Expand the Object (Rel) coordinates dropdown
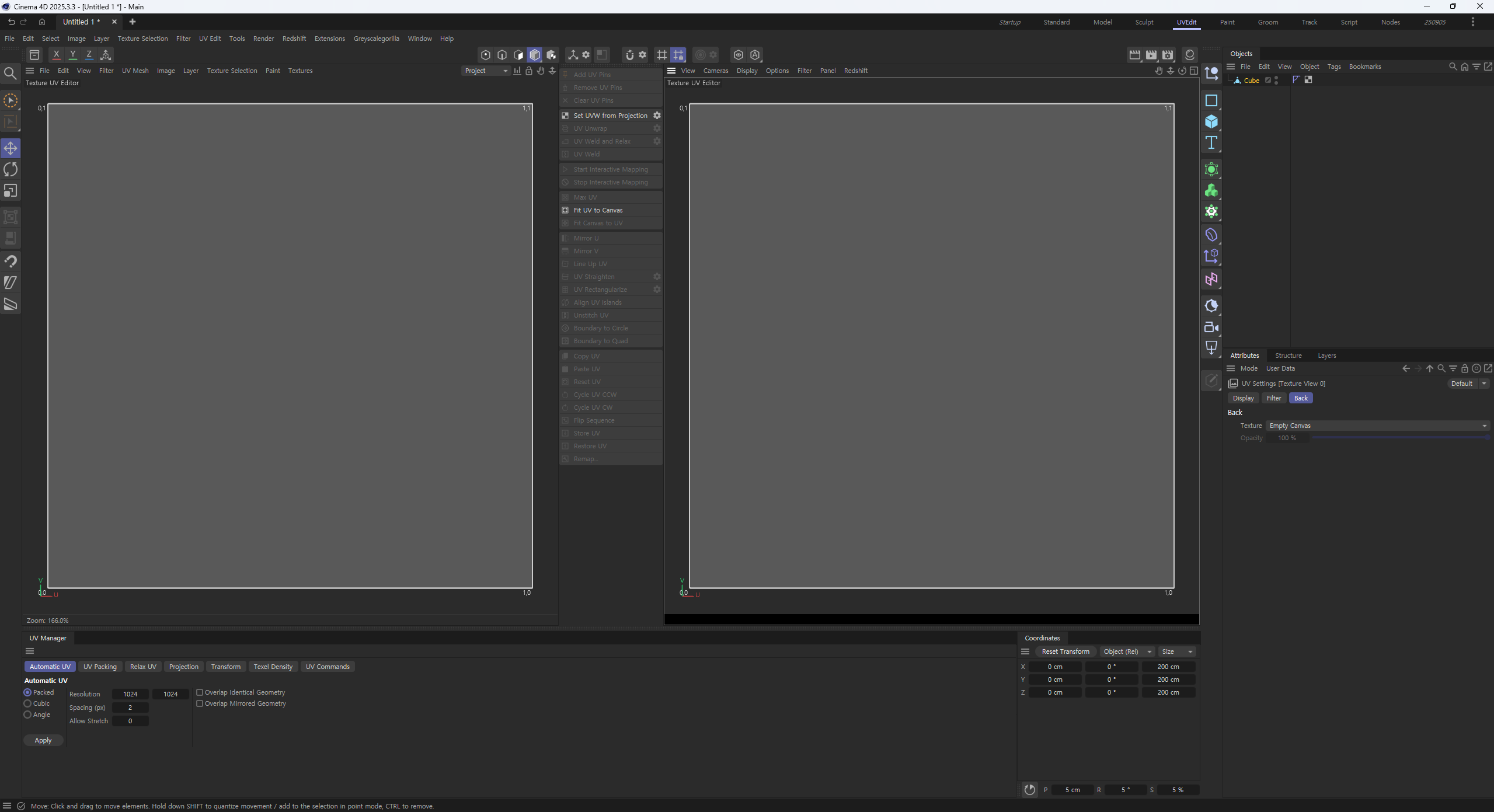The image size is (1494, 812). (1126, 651)
